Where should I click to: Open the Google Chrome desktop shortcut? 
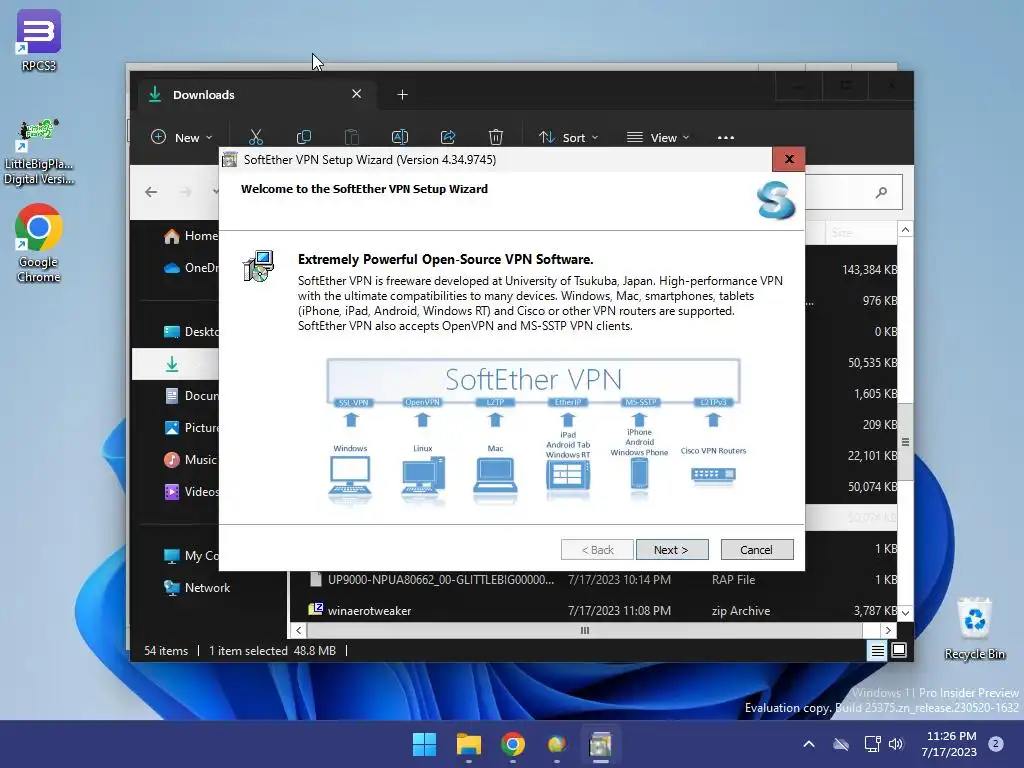click(39, 243)
